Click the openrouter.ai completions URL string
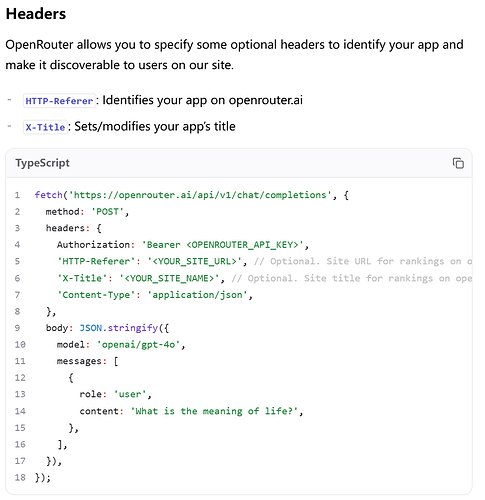This screenshot has width=485, height=500. click(200, 195)
